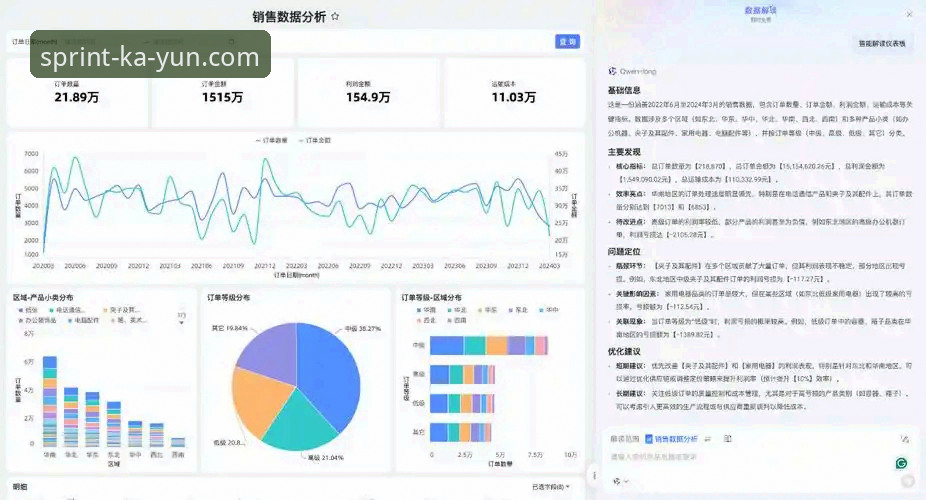Click the expand-editor icon in chat box
The height and width of the screenshot is (500, 926).
coord(904,439)
